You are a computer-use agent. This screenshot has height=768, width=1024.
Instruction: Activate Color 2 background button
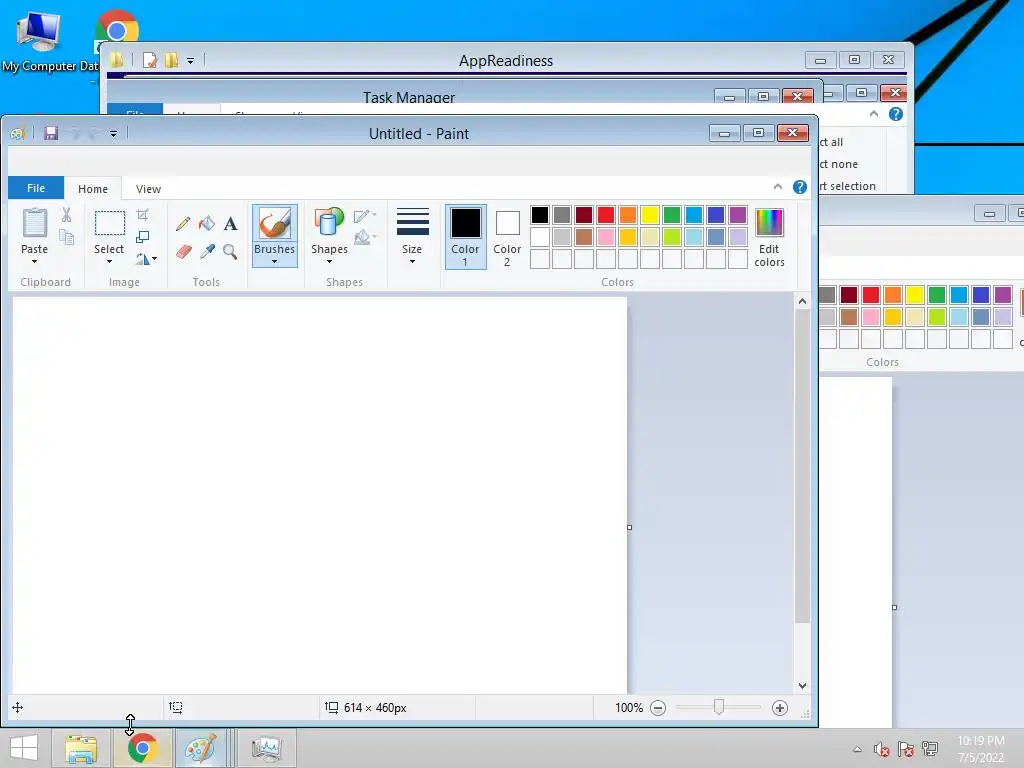tap(507, 236)
